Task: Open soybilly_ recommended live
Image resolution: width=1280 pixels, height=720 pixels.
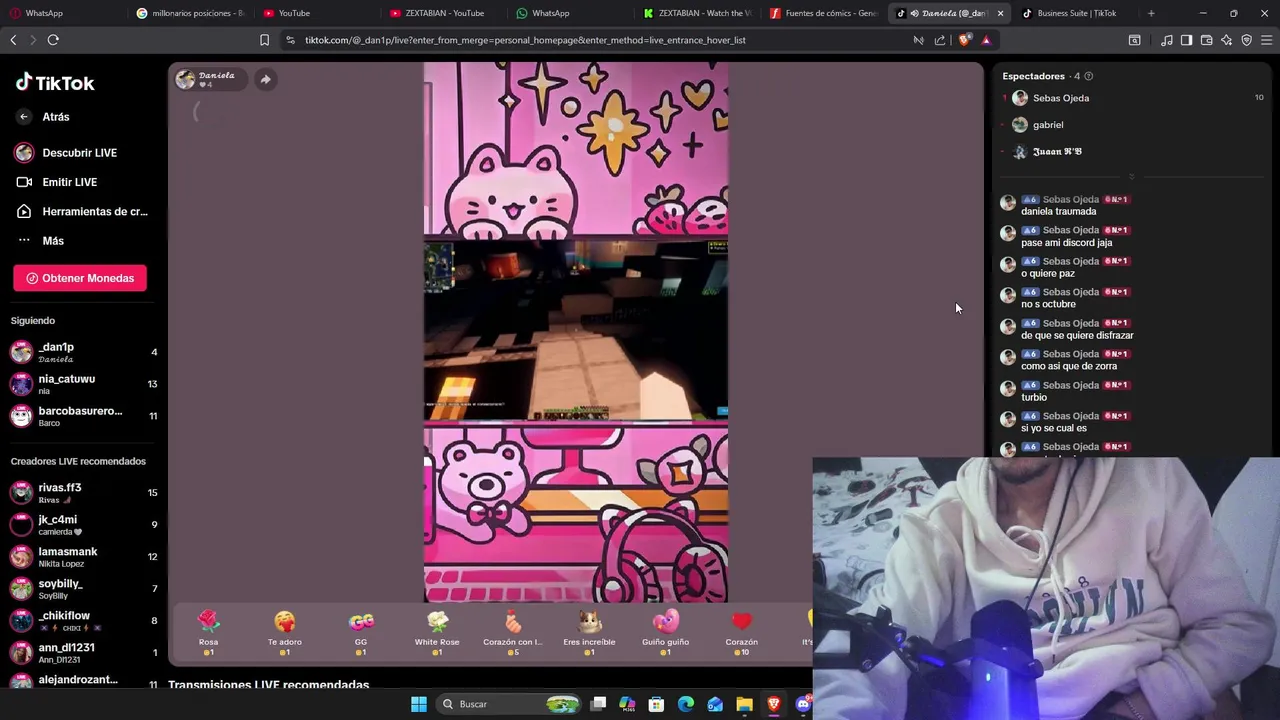Action: tap(82, 588)
